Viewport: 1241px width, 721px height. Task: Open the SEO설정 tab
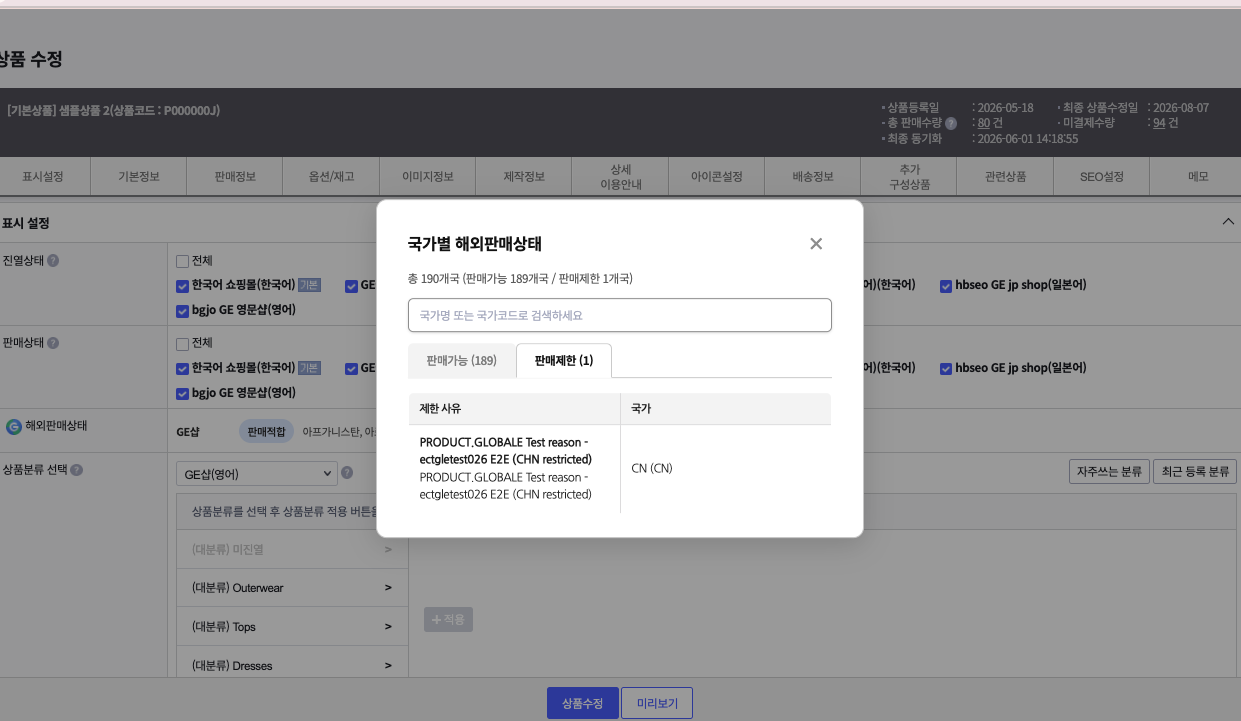tap(1102, 176)
